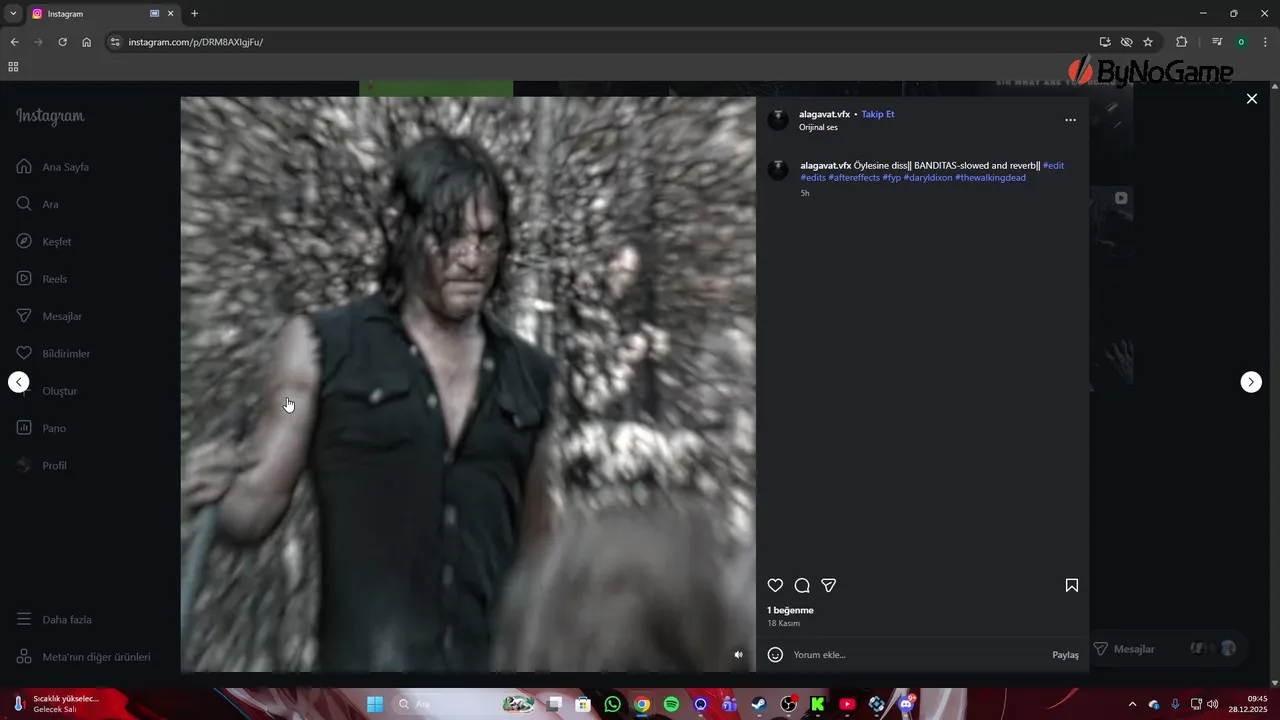Open media control icon in Chrome toolbar
The image size is (1280, 720).
(1217, 42)
